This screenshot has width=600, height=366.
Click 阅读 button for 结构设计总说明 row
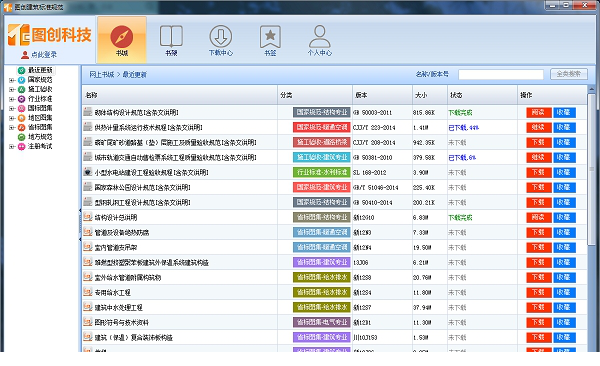pyautogui.click(x=538, y=217)
